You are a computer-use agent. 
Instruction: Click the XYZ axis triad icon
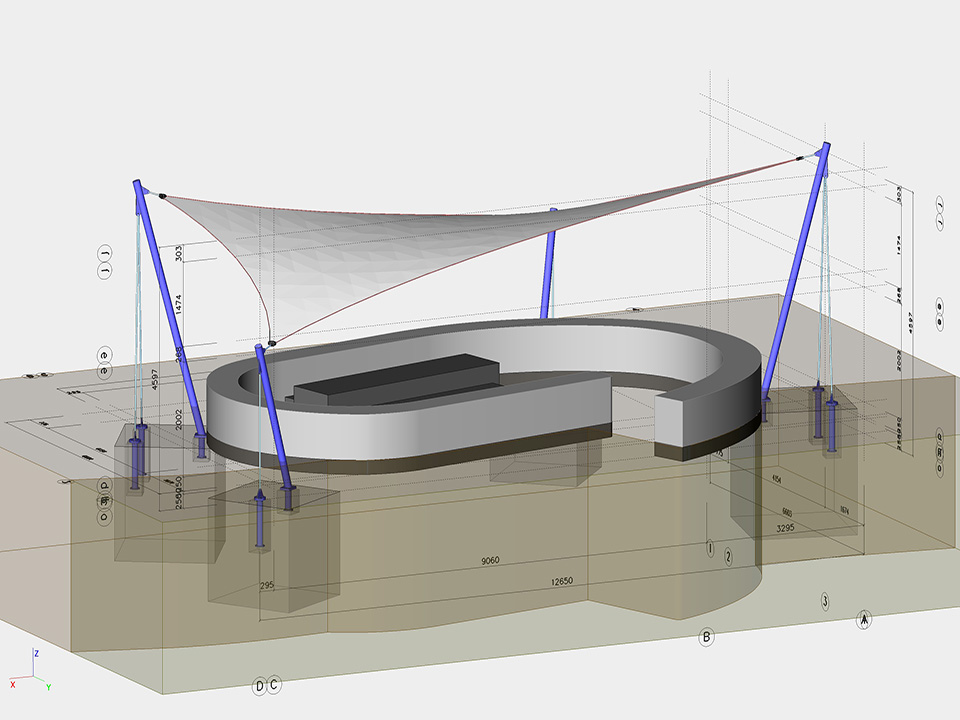(x=31, y=672)
